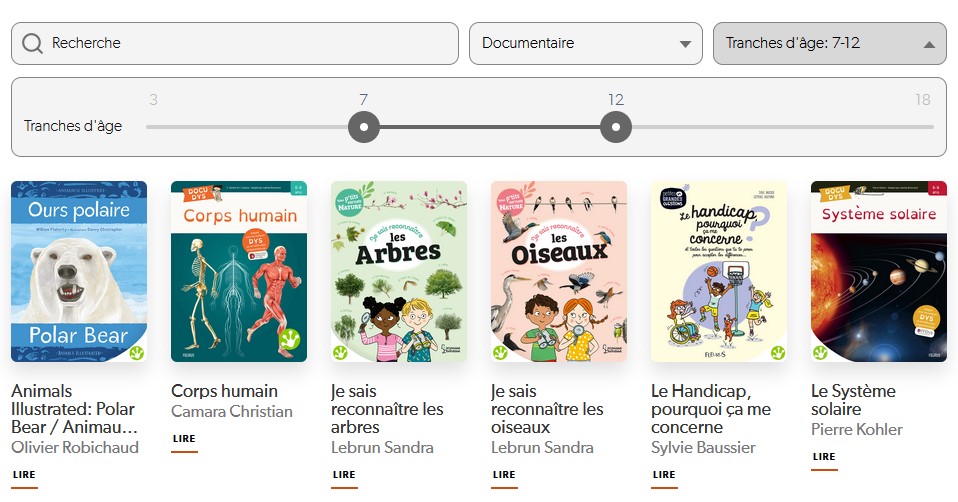958x502 pixels.
Task: Click title Je sais reconnaître les arbres
Action: pyautogui.click(x=387, y=409)
